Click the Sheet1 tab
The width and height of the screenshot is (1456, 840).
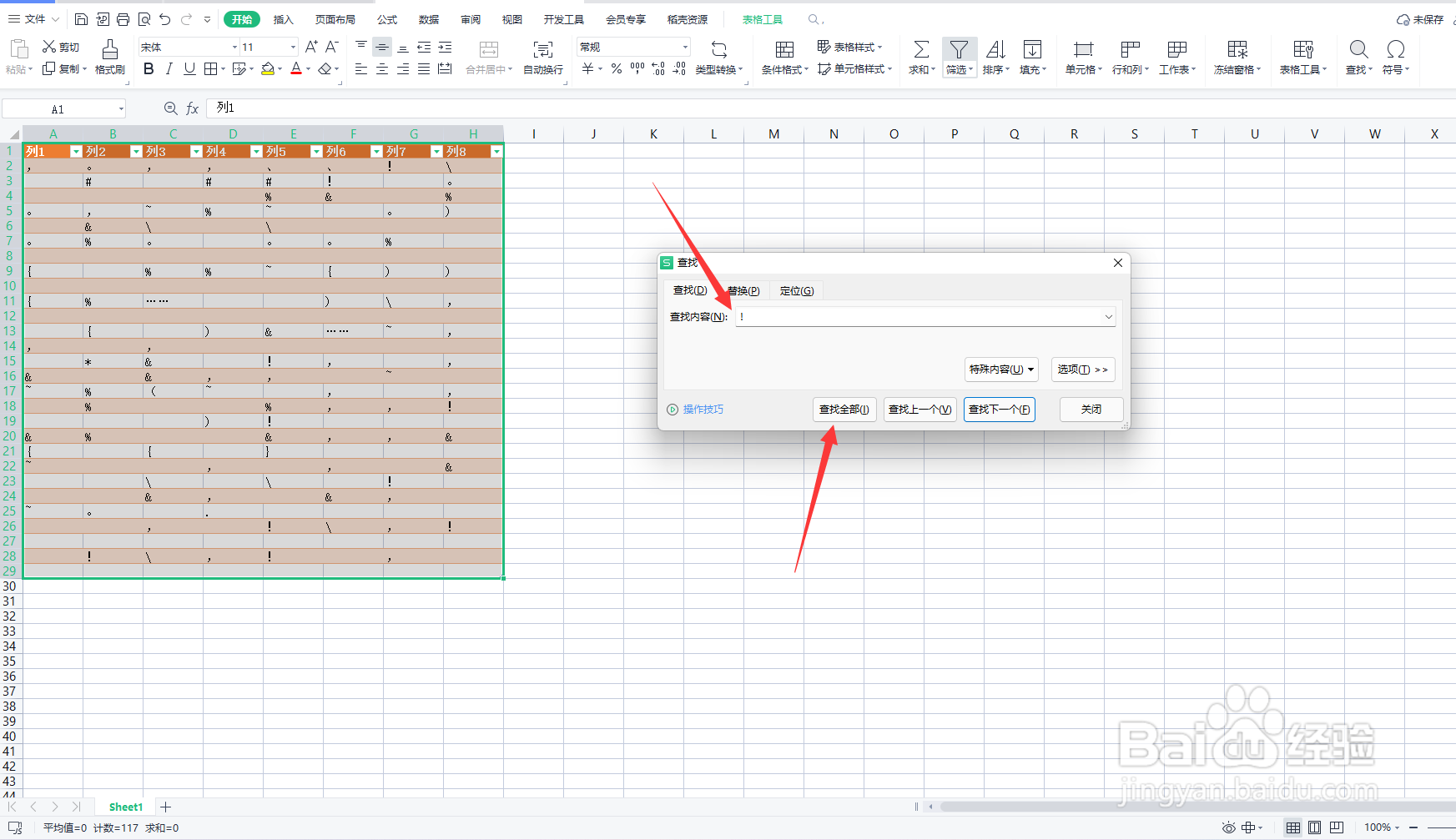126,807
